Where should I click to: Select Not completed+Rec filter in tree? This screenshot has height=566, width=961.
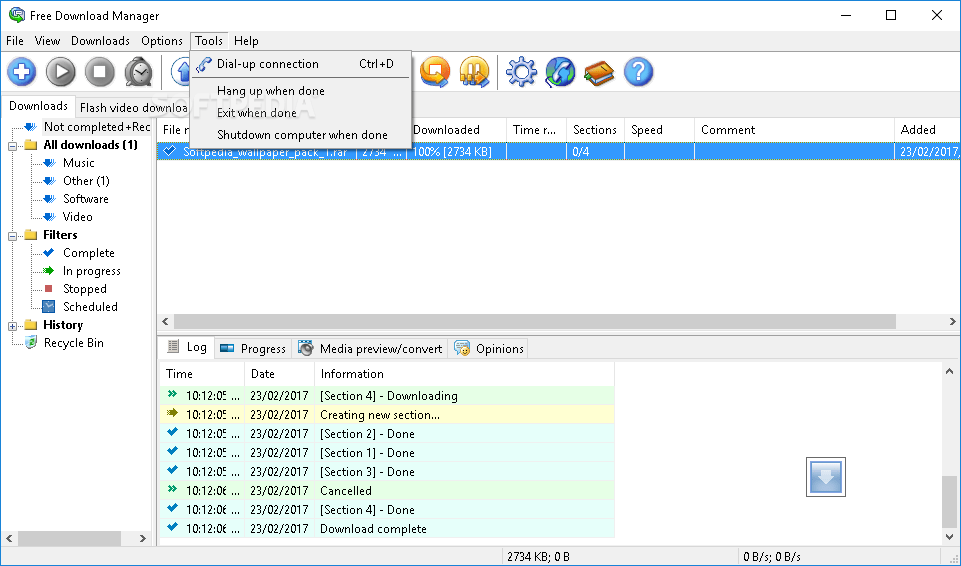97,127
